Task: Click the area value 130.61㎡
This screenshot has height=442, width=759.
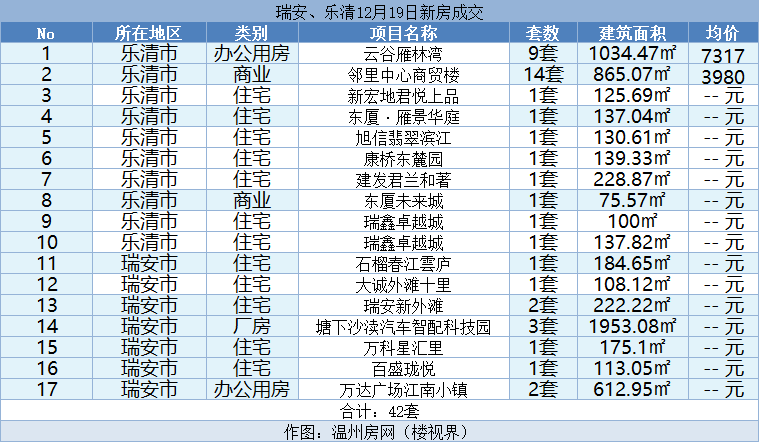Action: (x=632, y=137)
